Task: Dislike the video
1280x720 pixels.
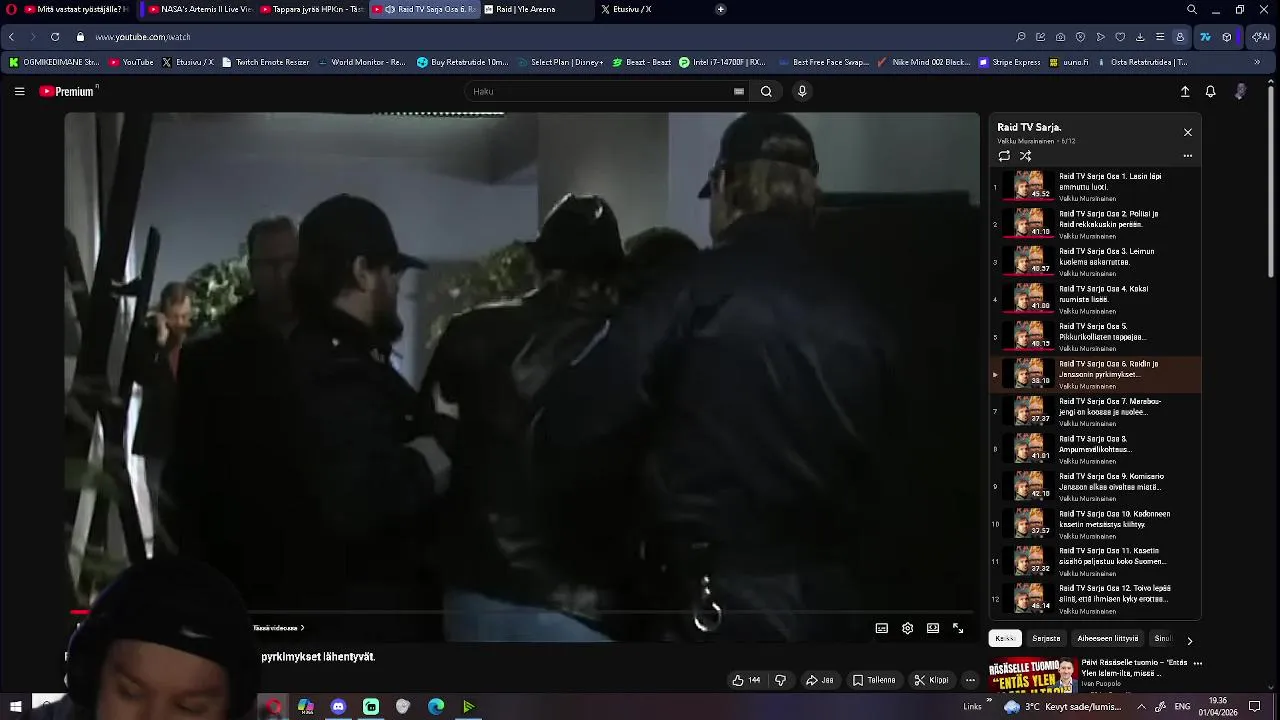Action: pyautogui.click(x=780, y=680)
